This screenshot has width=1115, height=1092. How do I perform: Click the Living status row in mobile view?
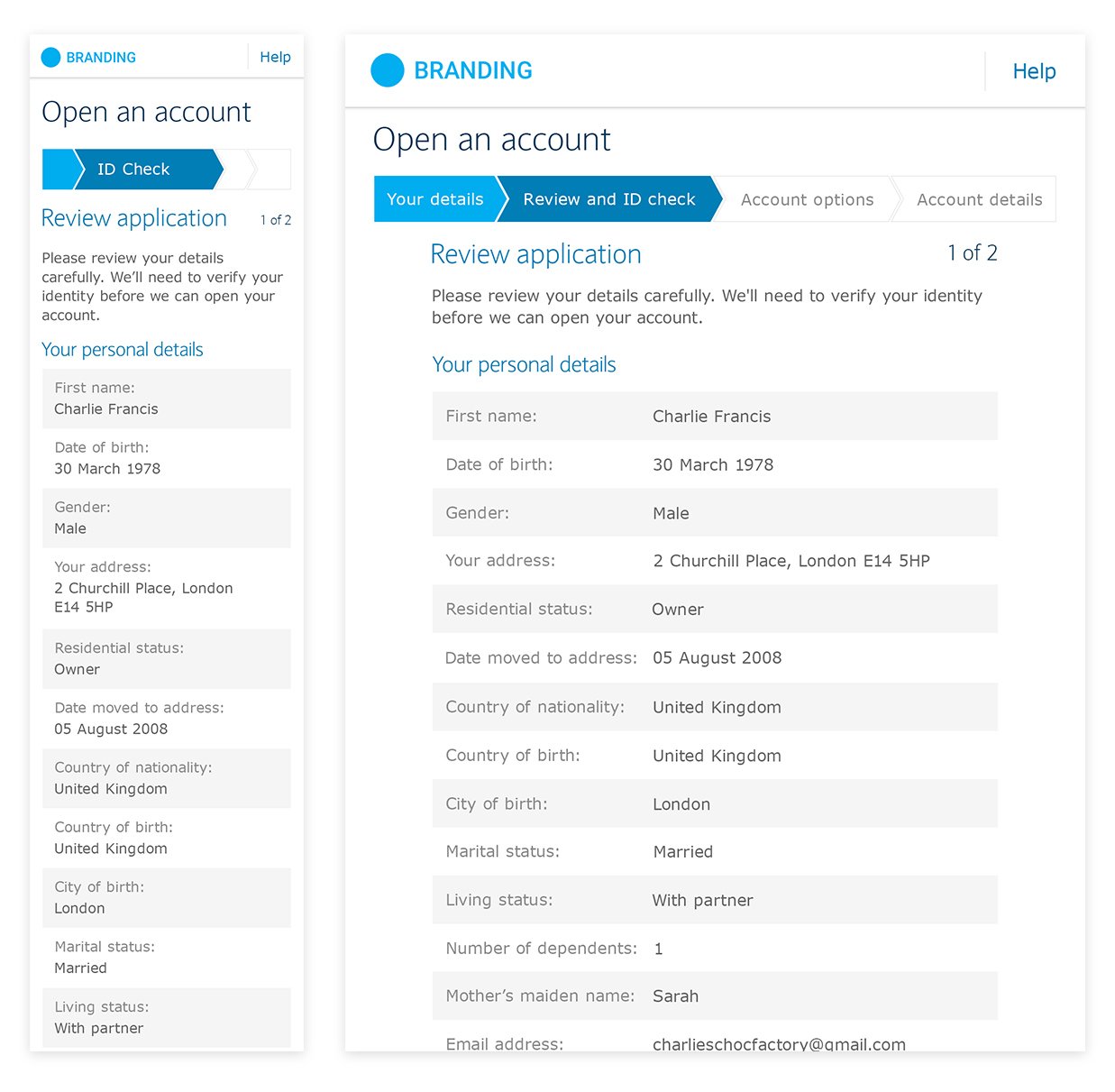pyautogui.click(x=167, y=1018)
